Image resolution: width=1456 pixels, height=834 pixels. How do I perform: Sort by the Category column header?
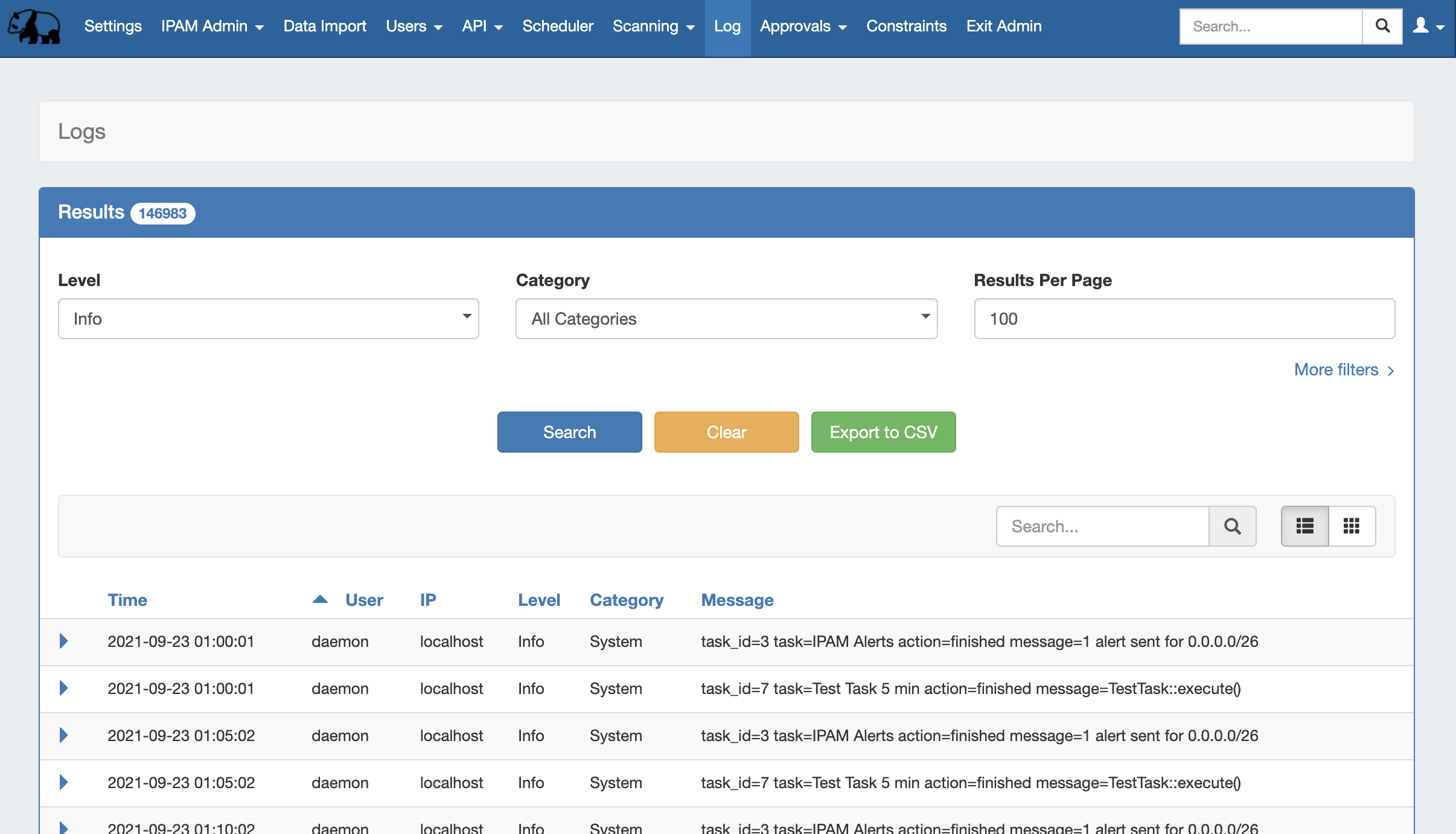[x=626, y=600]
